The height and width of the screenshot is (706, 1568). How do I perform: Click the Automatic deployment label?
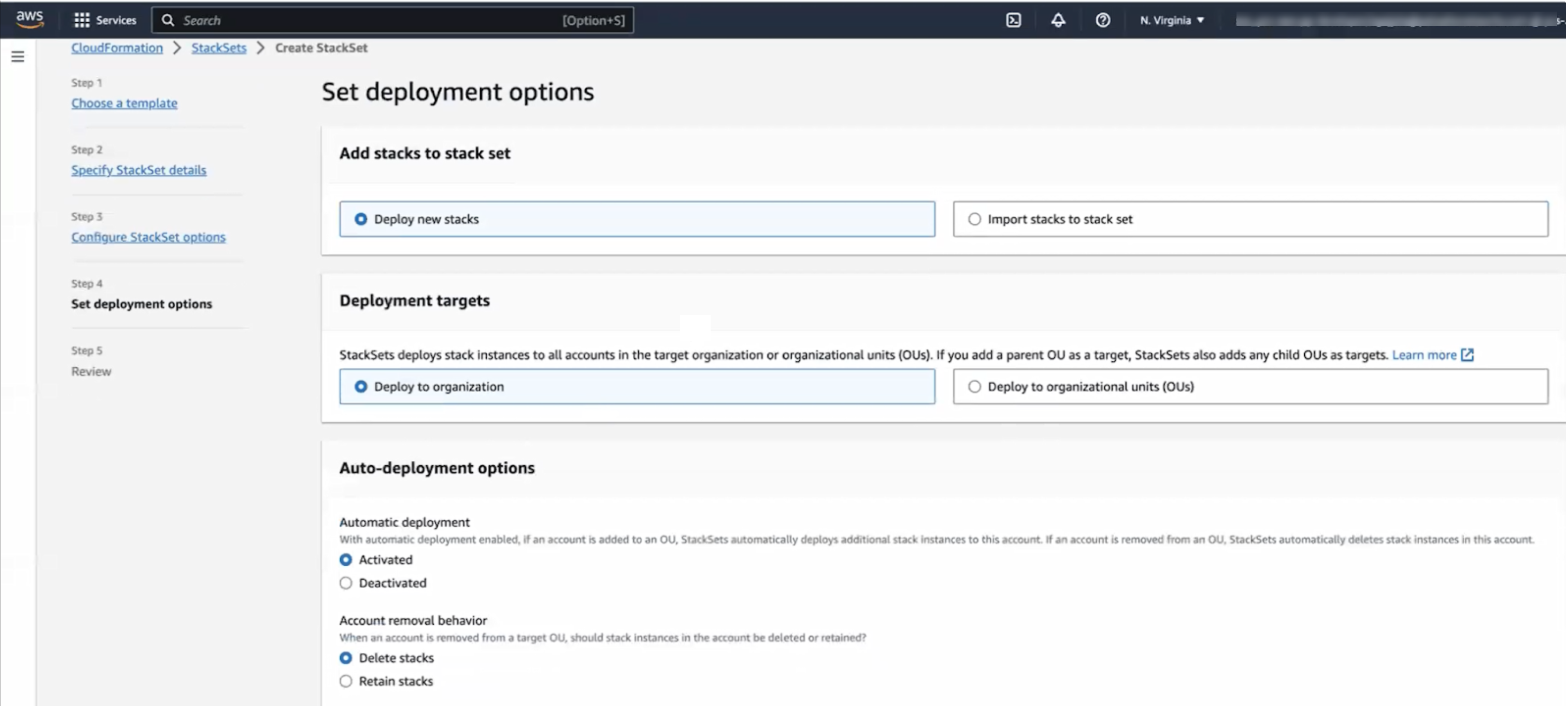click(x=404, y=522)
